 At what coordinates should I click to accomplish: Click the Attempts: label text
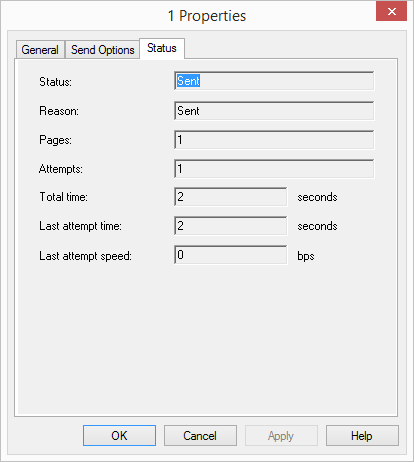tap(61, 169)
